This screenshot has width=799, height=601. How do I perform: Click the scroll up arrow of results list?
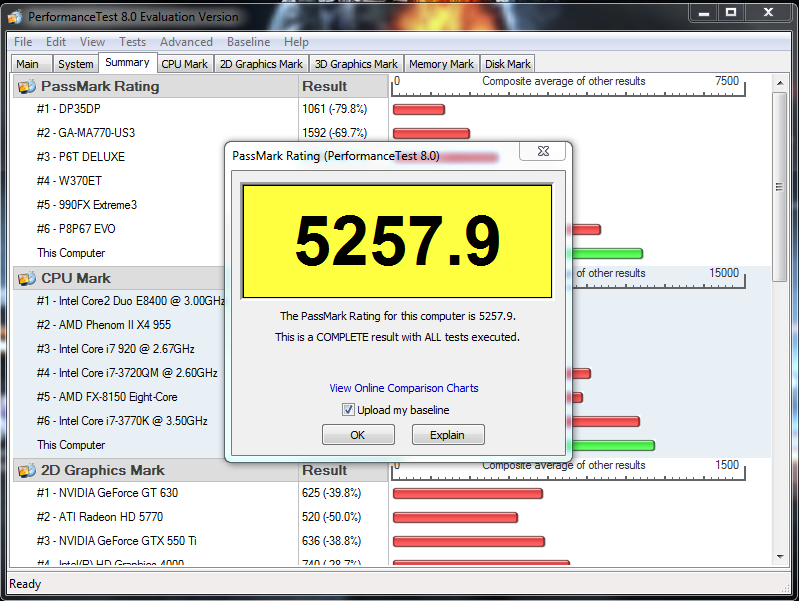(781, 82)
